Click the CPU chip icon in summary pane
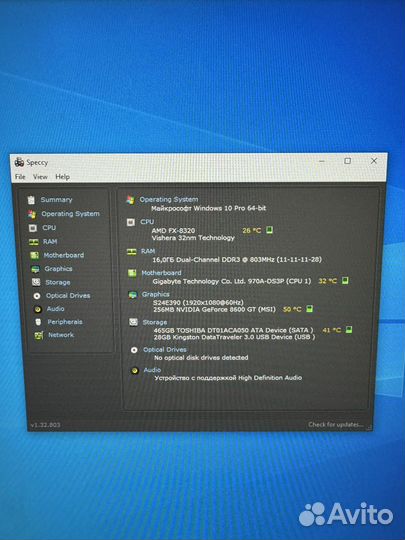The width and height of the screenshot is (405, 540). 131,222
